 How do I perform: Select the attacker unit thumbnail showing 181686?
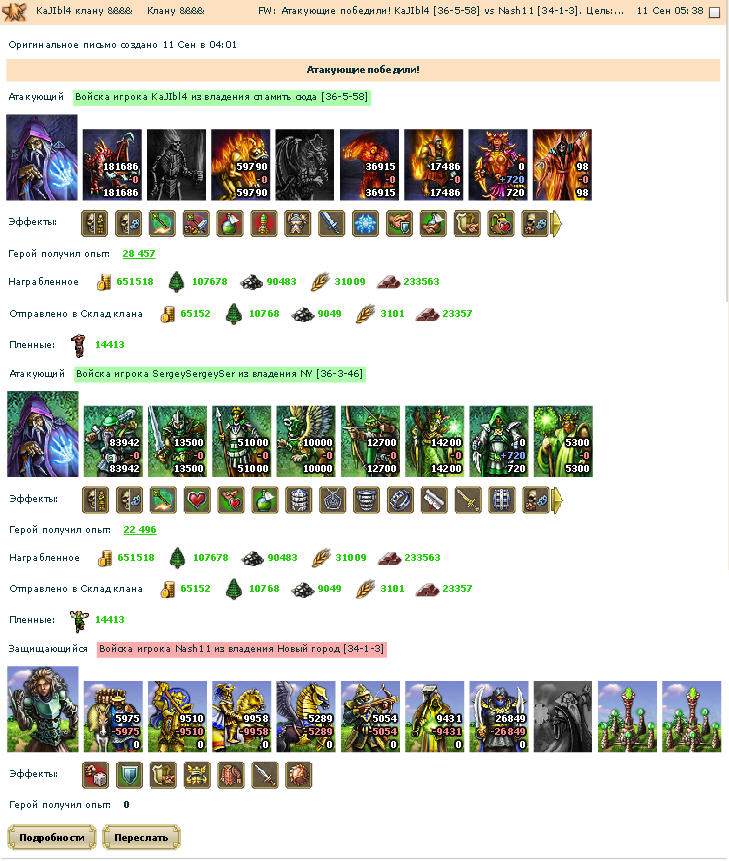click(113, 165)
